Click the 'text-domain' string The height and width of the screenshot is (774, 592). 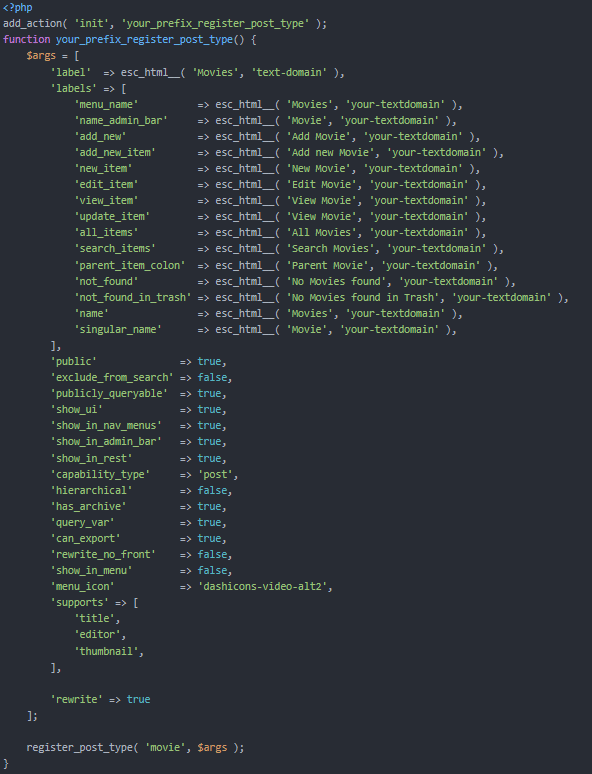289,72
